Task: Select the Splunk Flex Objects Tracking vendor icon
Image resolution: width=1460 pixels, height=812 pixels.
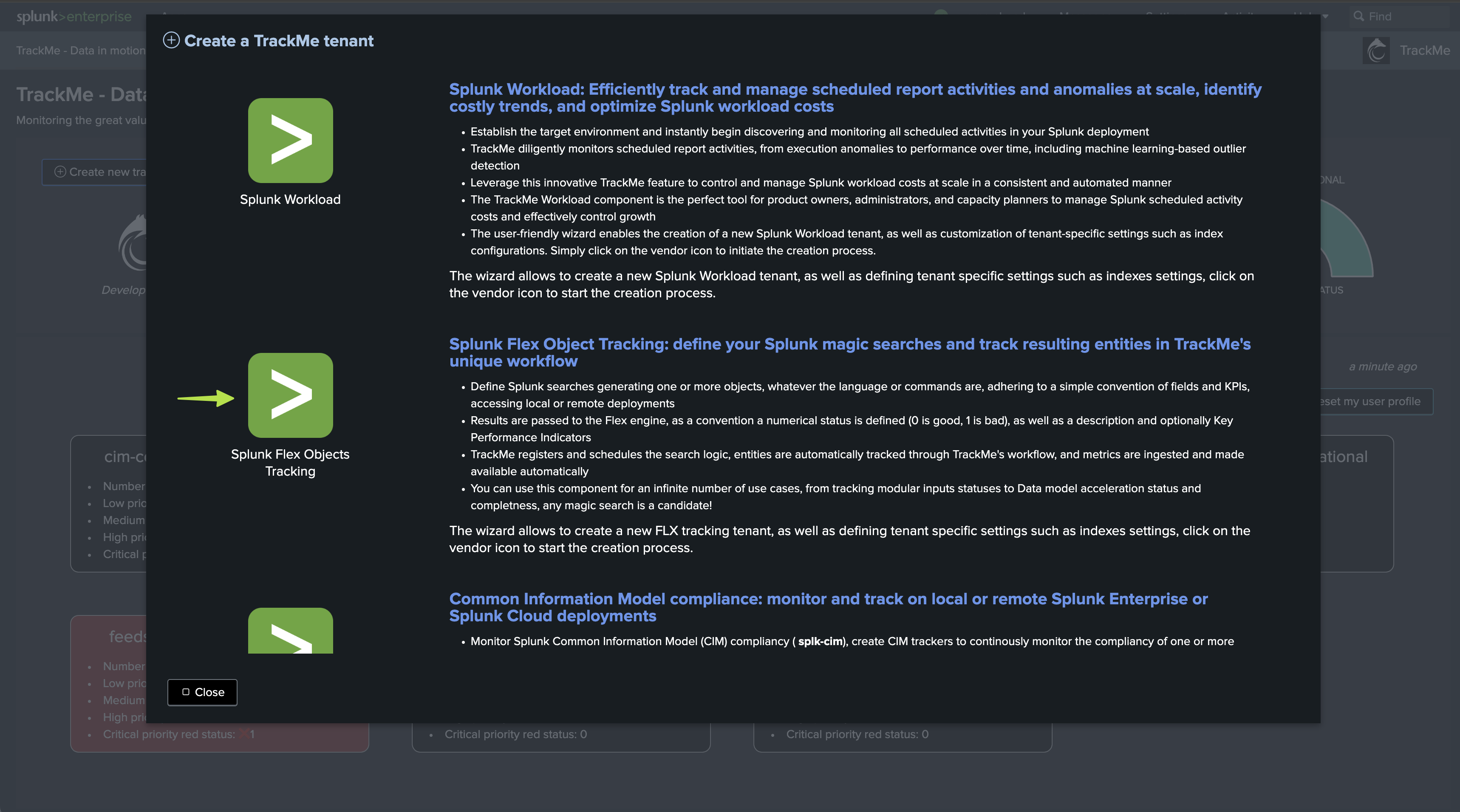Action: (290, 395)
